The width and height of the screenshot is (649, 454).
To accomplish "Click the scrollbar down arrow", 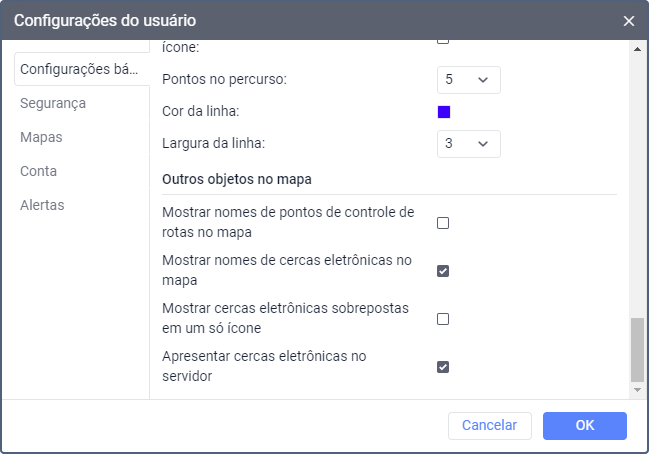I will tap(637, 392).
